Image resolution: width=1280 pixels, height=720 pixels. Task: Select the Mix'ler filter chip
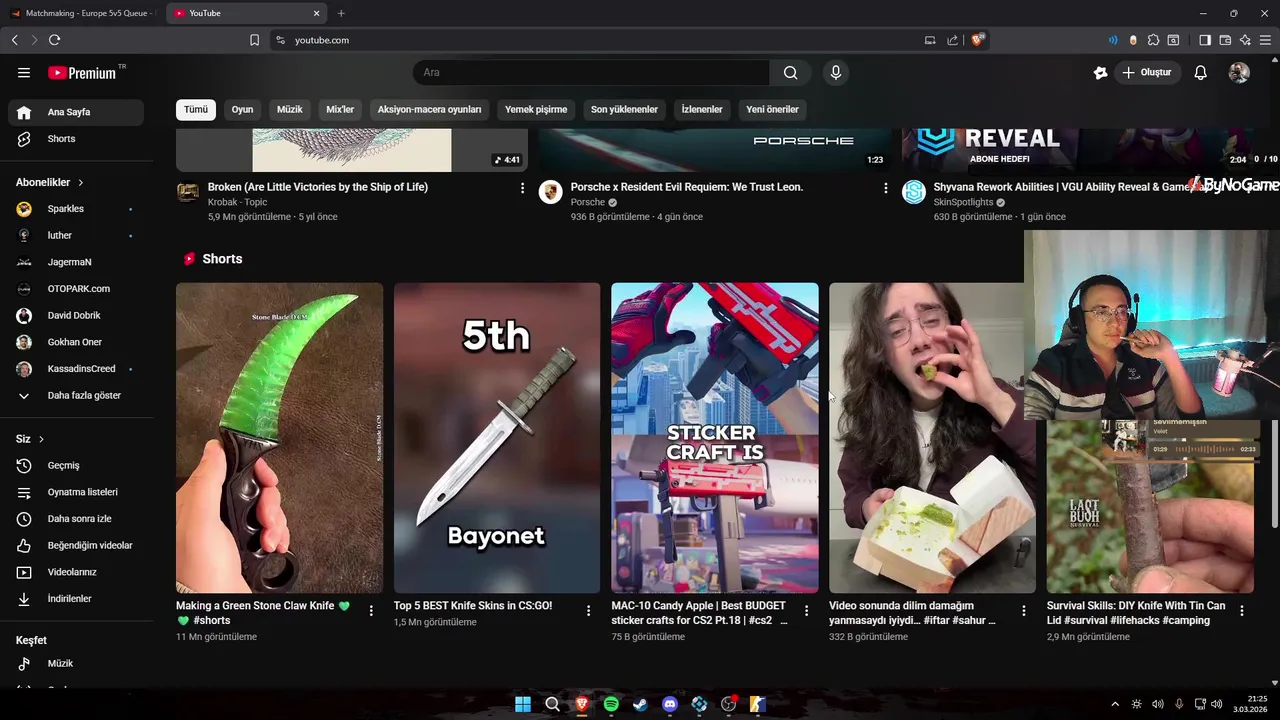(340, 110)
